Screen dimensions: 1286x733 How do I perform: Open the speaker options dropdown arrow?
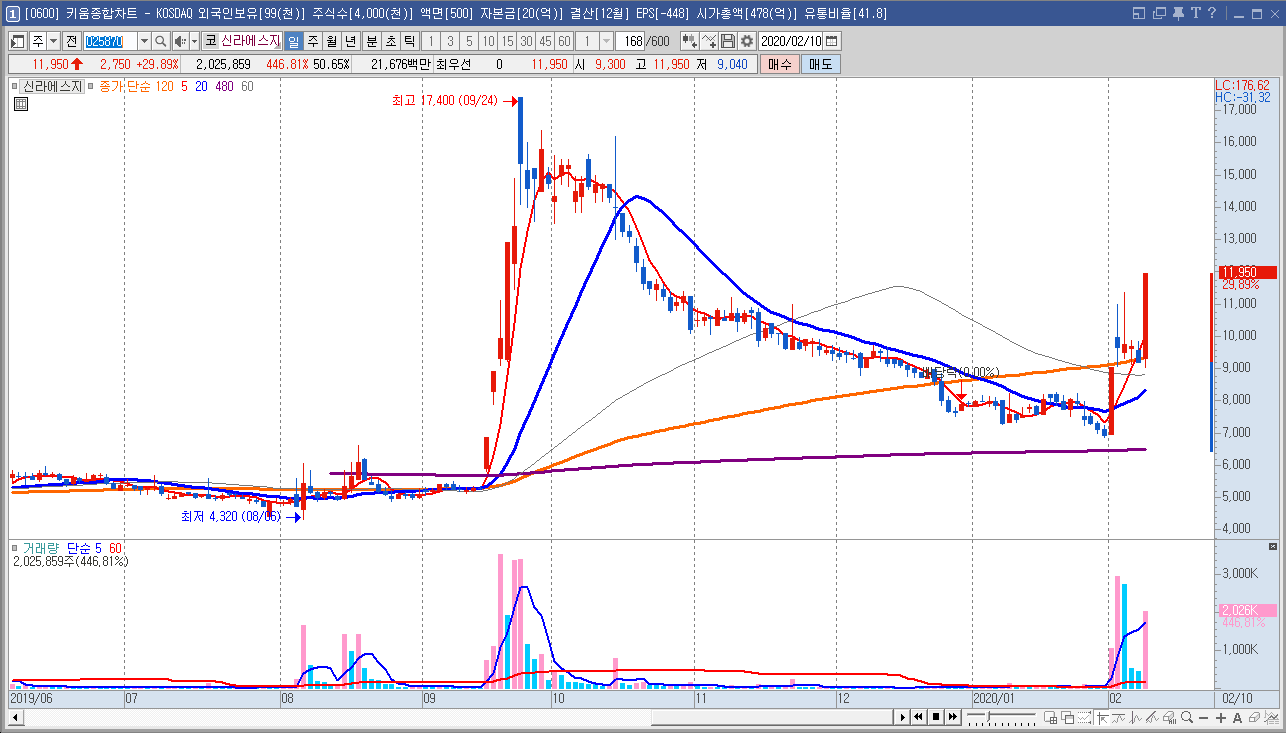(x=194, y=41)
